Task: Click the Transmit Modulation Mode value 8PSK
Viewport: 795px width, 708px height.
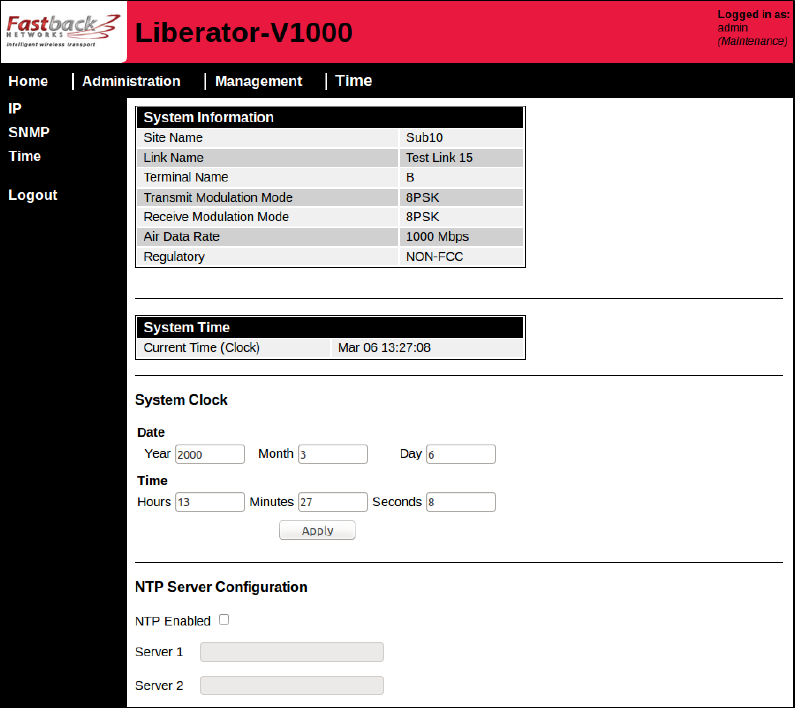Action: [x=422, y=197]
